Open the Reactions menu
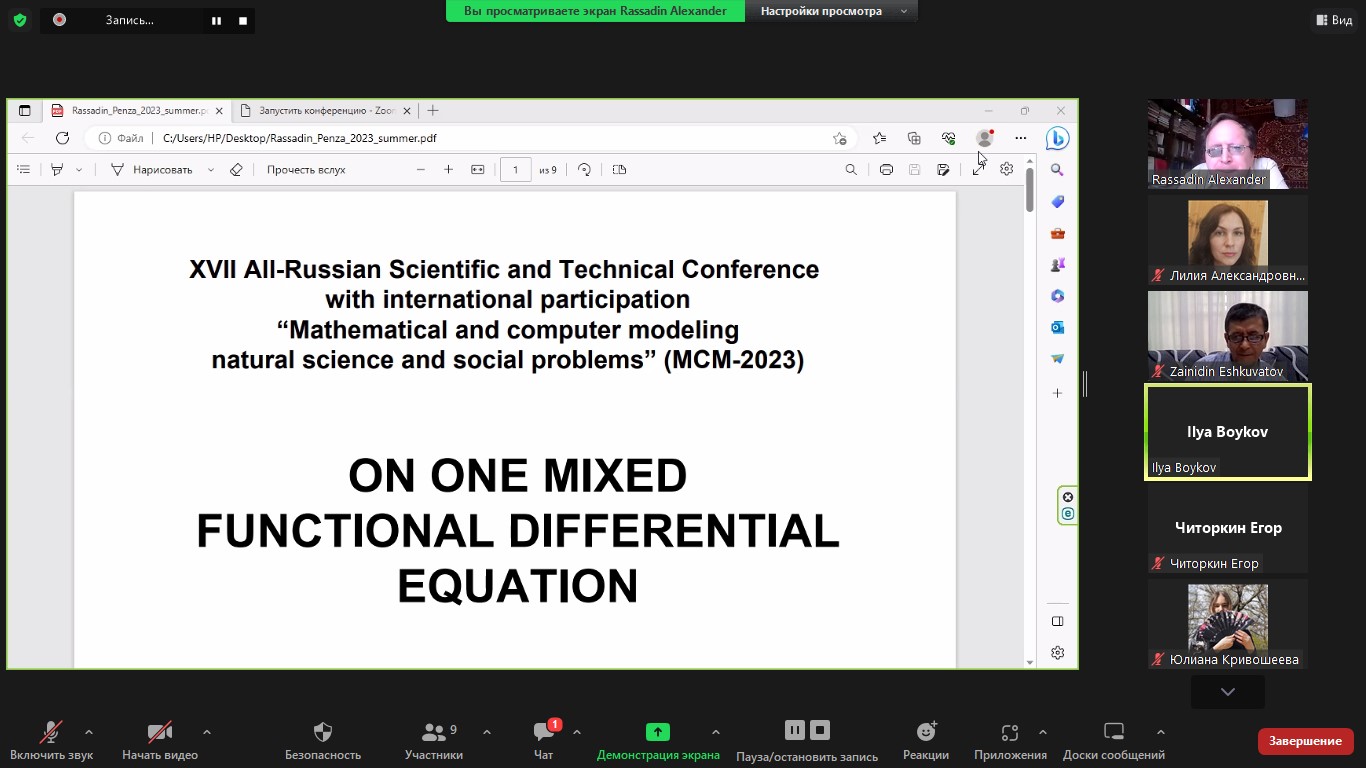 point(925,733)
